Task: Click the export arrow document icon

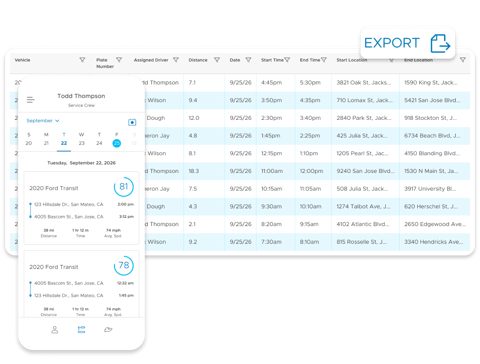Action: click(x=440, y=43)
